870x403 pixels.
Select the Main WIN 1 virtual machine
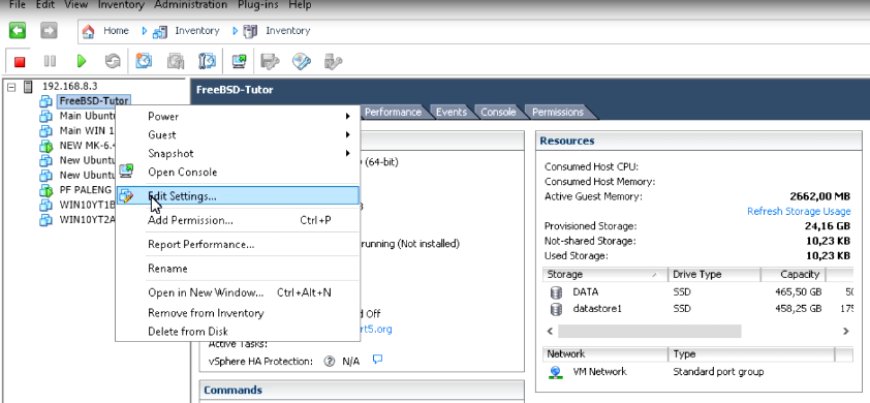[87, 131]
